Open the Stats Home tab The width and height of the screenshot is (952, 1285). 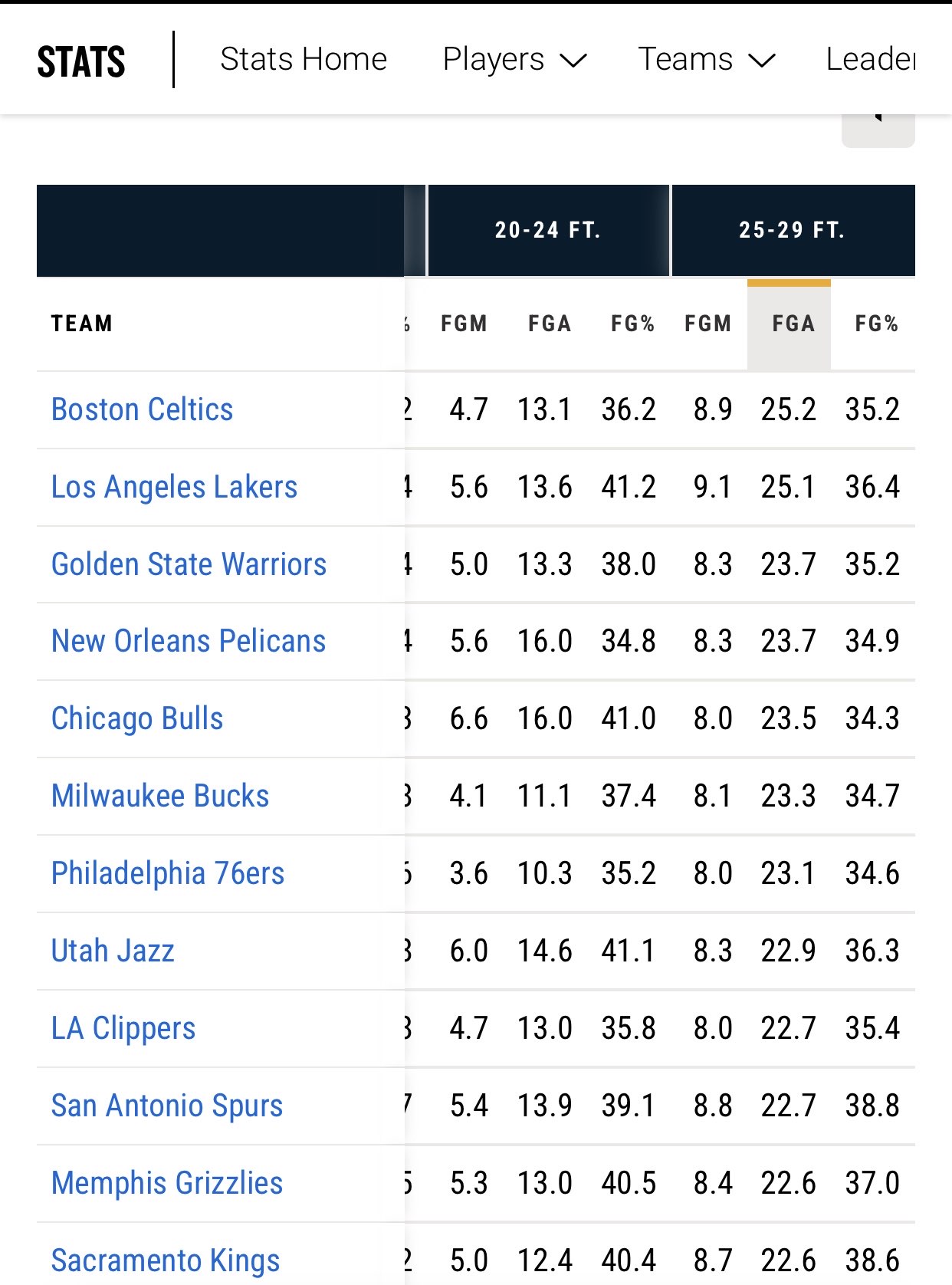pyautogui.click(x=304, y=59)
